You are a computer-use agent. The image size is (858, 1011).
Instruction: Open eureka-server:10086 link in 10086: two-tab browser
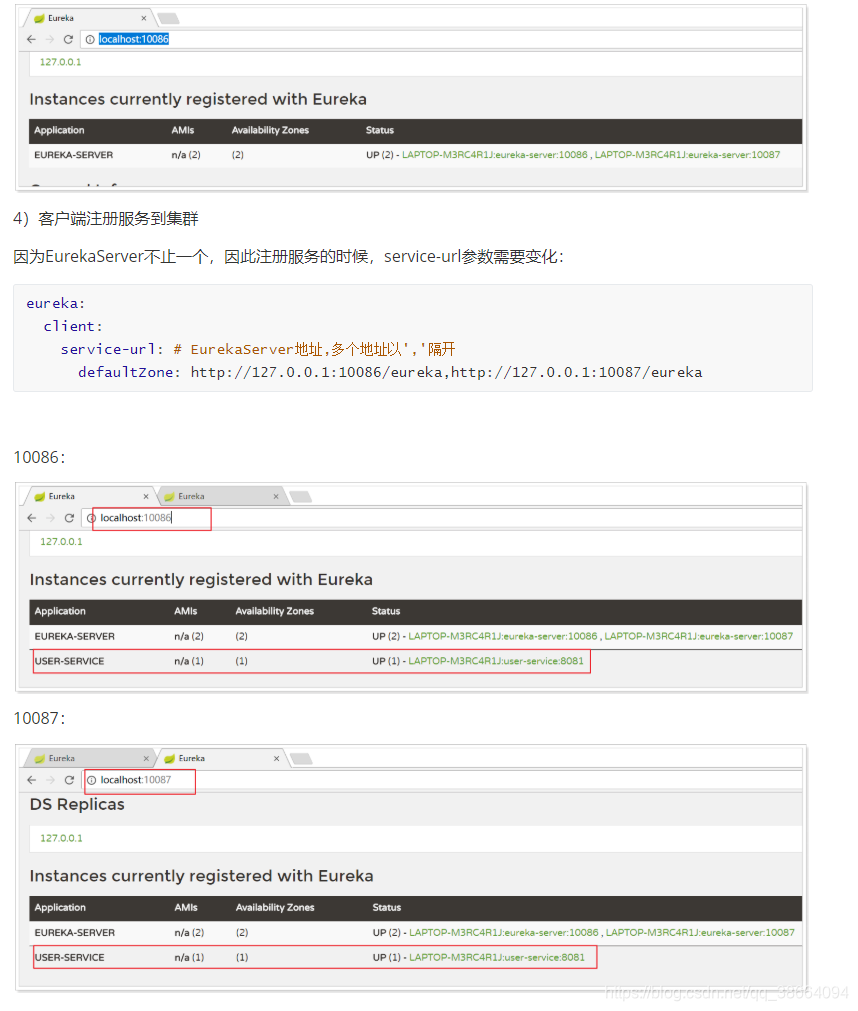pos(503,636)
